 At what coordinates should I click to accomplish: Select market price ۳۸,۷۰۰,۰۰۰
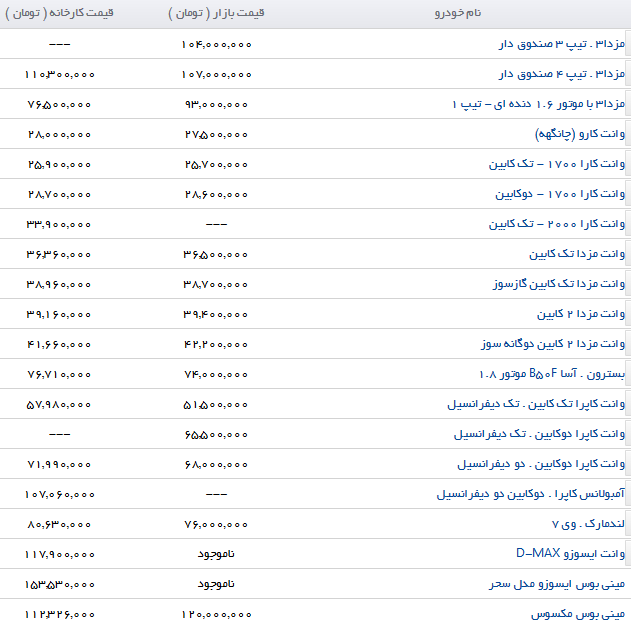216,285
